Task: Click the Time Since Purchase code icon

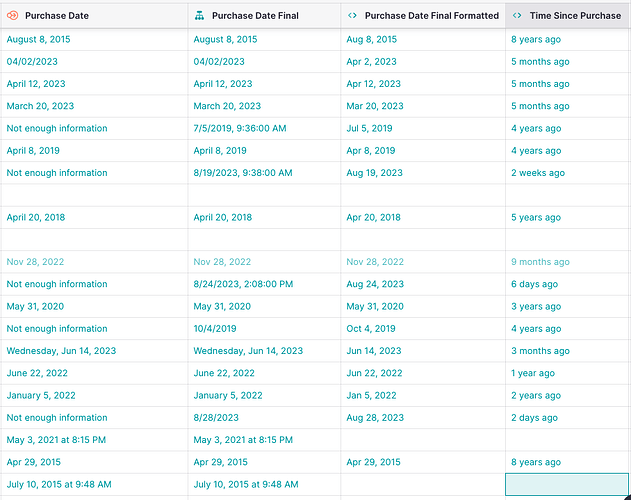Action: [x=517, y=16]
